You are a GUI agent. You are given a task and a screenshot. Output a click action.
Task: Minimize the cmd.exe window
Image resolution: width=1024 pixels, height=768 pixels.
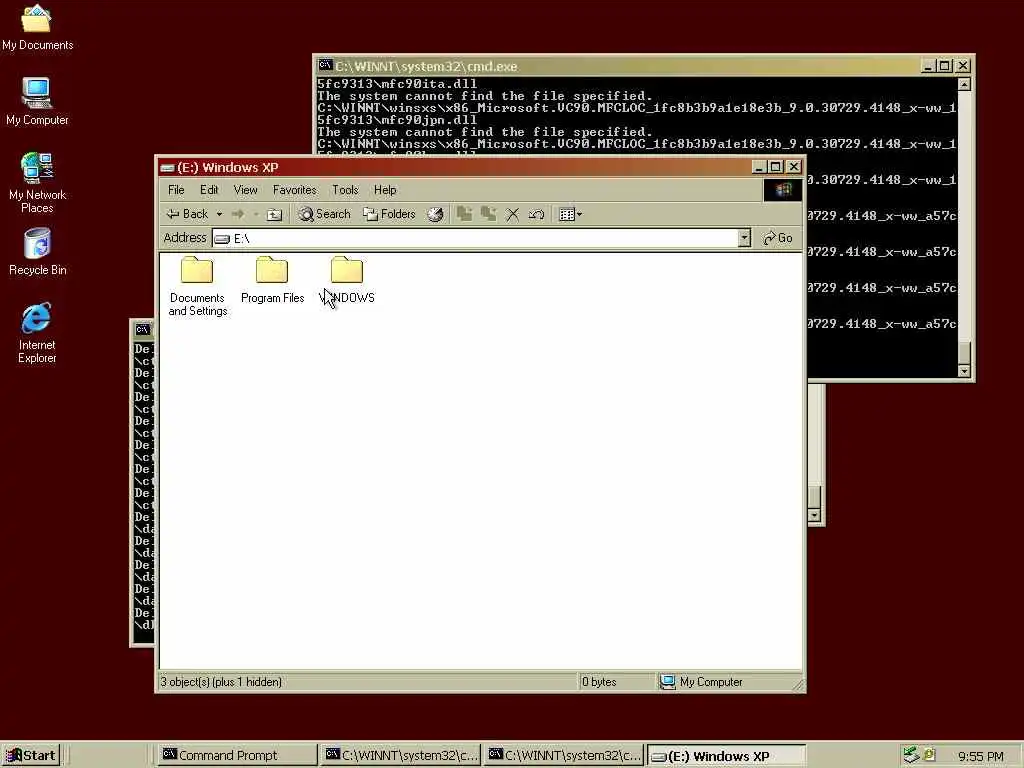tap(927, 66)
